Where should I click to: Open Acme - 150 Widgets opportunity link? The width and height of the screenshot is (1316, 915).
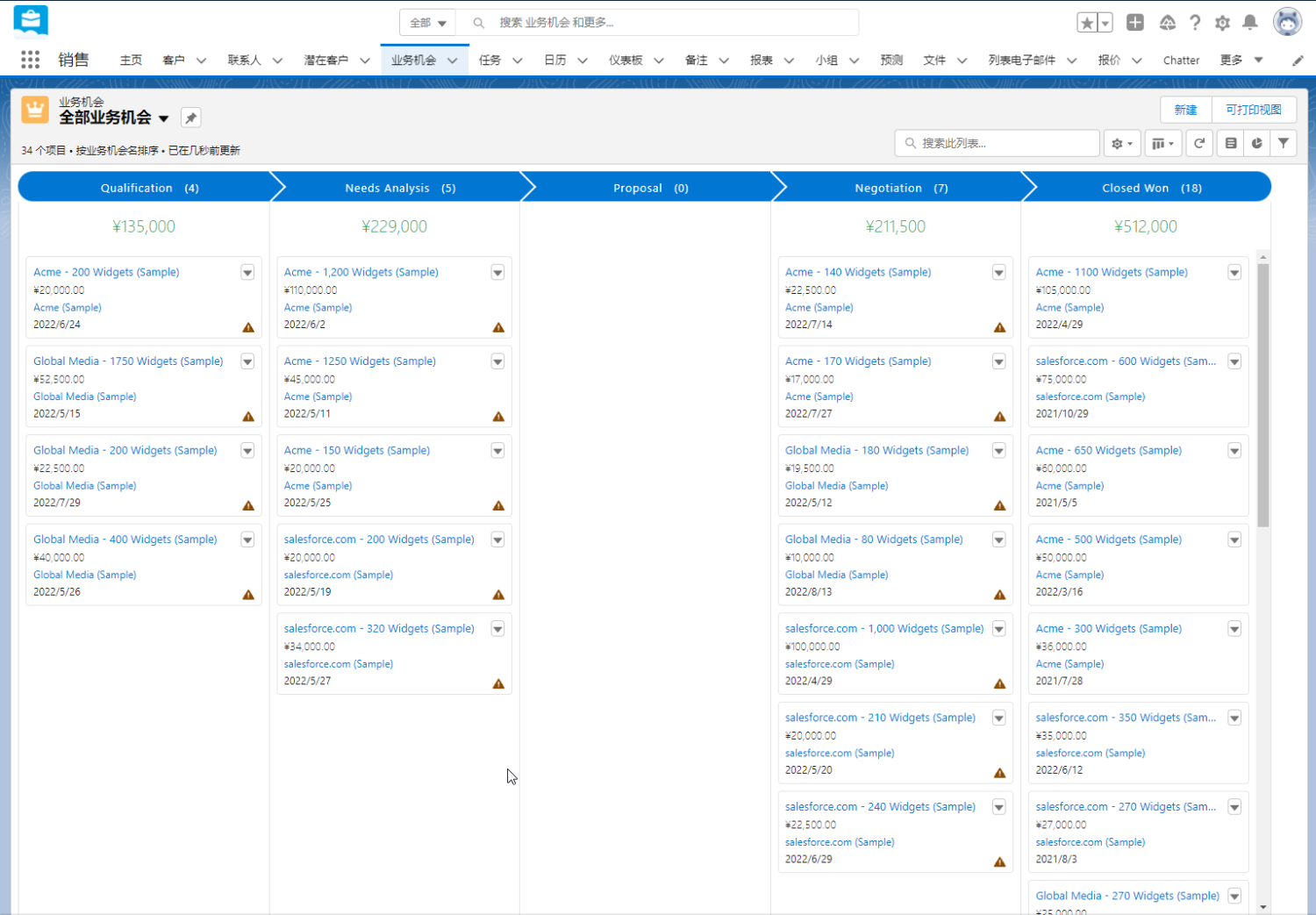tap(357, 451)
